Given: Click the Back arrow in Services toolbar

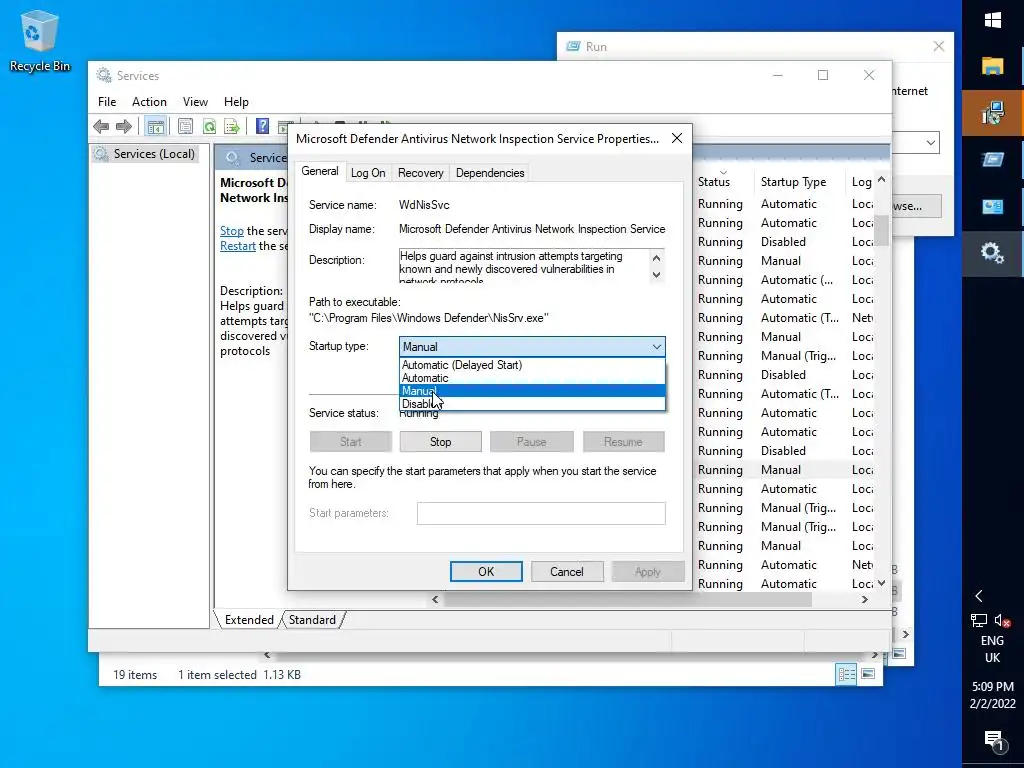Looking at the screenshot, I should click(101, 126).
